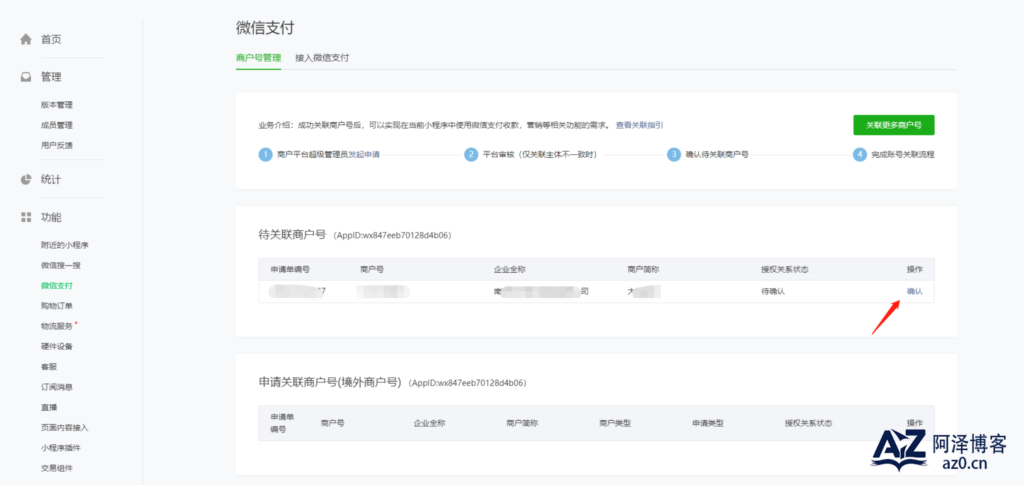This screenshot has width=1024, height=485.
Task: Go to 硬件设备 in the sidebar
Action: (57, 346)
